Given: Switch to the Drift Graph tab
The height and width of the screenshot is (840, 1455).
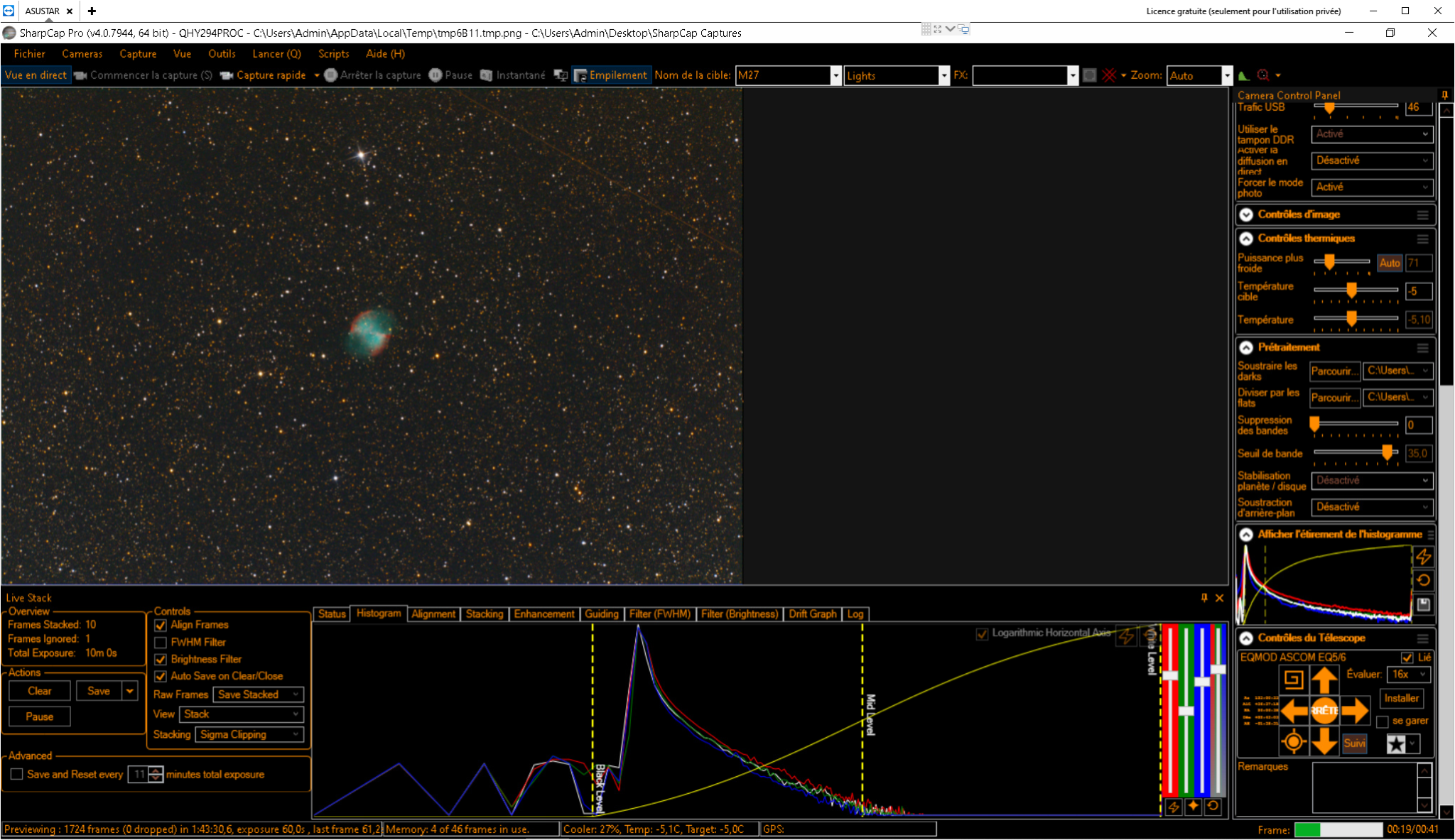Looking at the screenshot, I should (813, 614).
